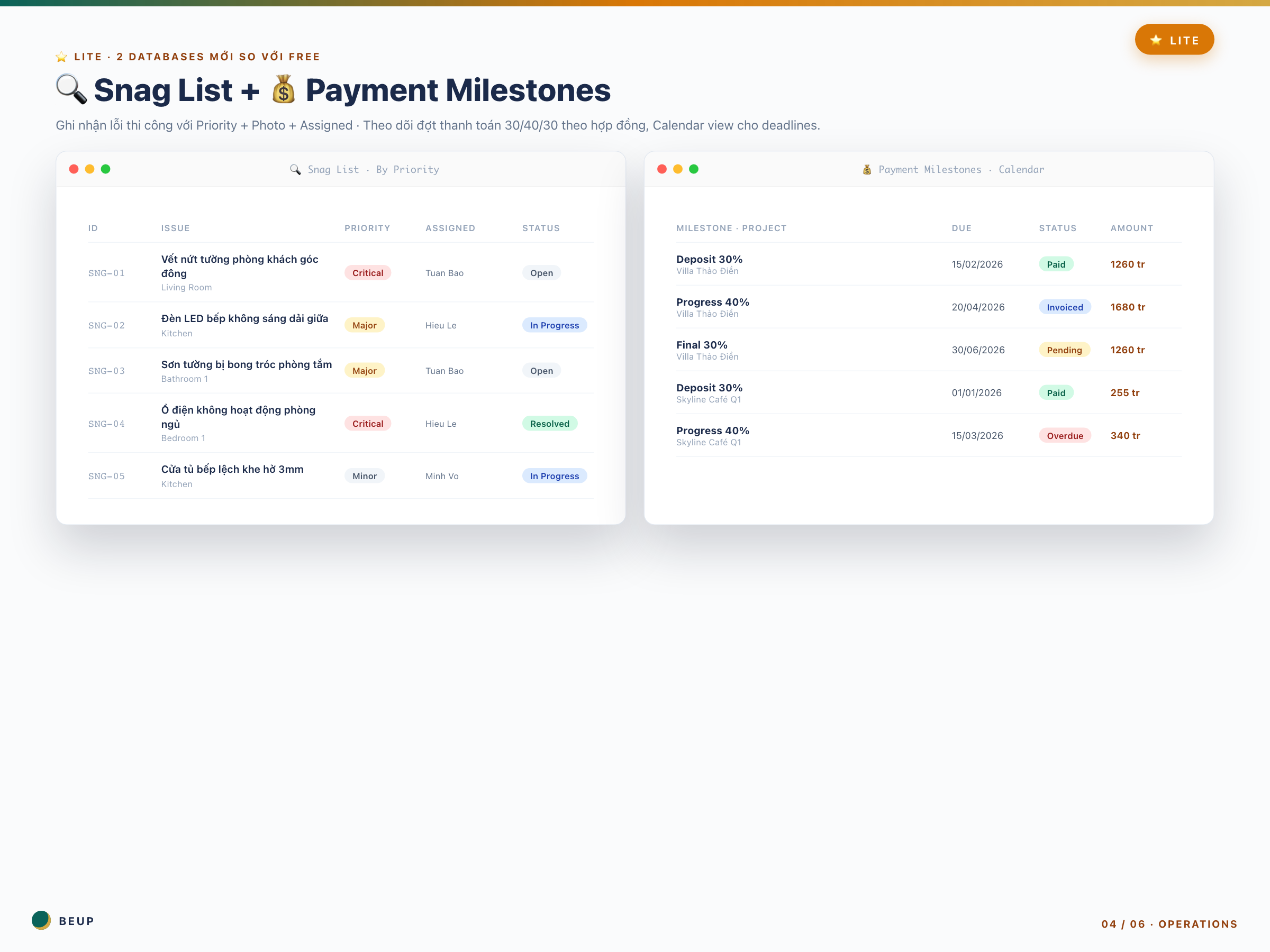
Task: Click the In Progress status for SNG-05
Action: coord(555,477)
